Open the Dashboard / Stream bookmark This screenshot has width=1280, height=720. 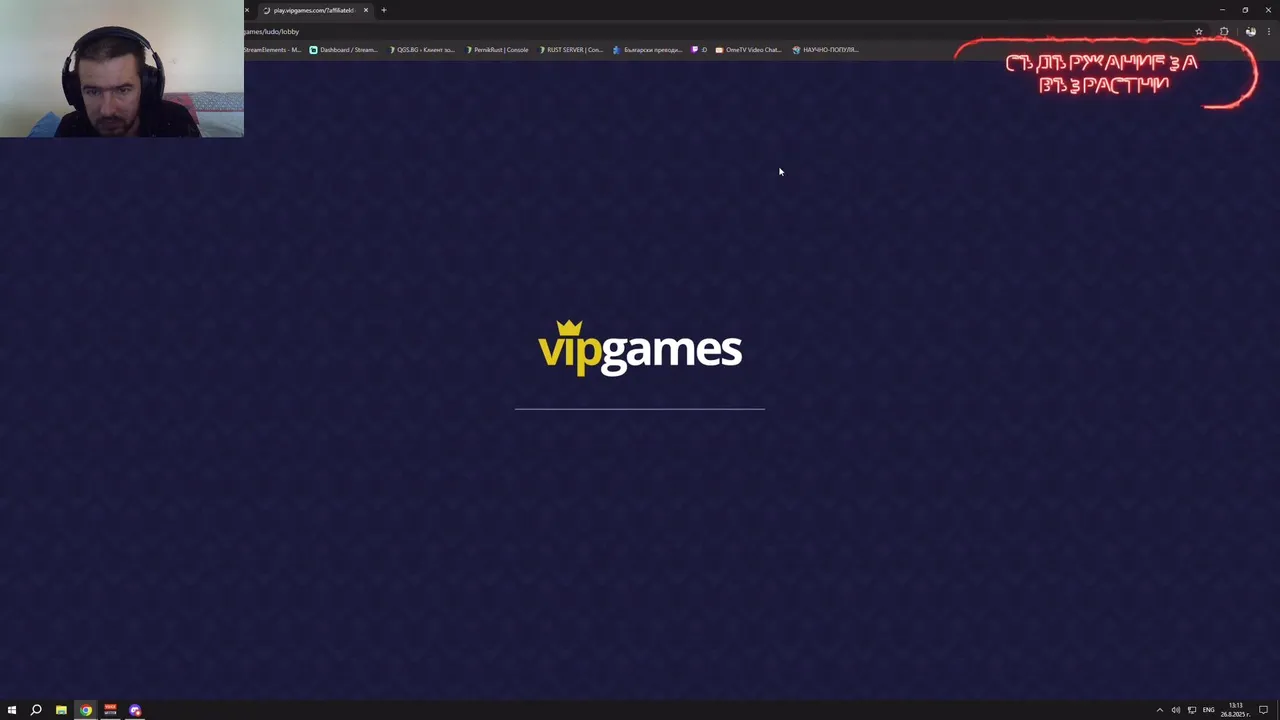click(x=343, y=49)
